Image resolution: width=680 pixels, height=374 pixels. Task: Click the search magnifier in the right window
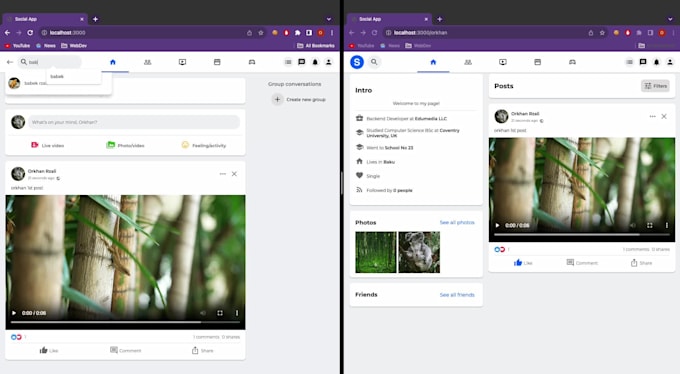pyautogui.click(x=374, y=62)
